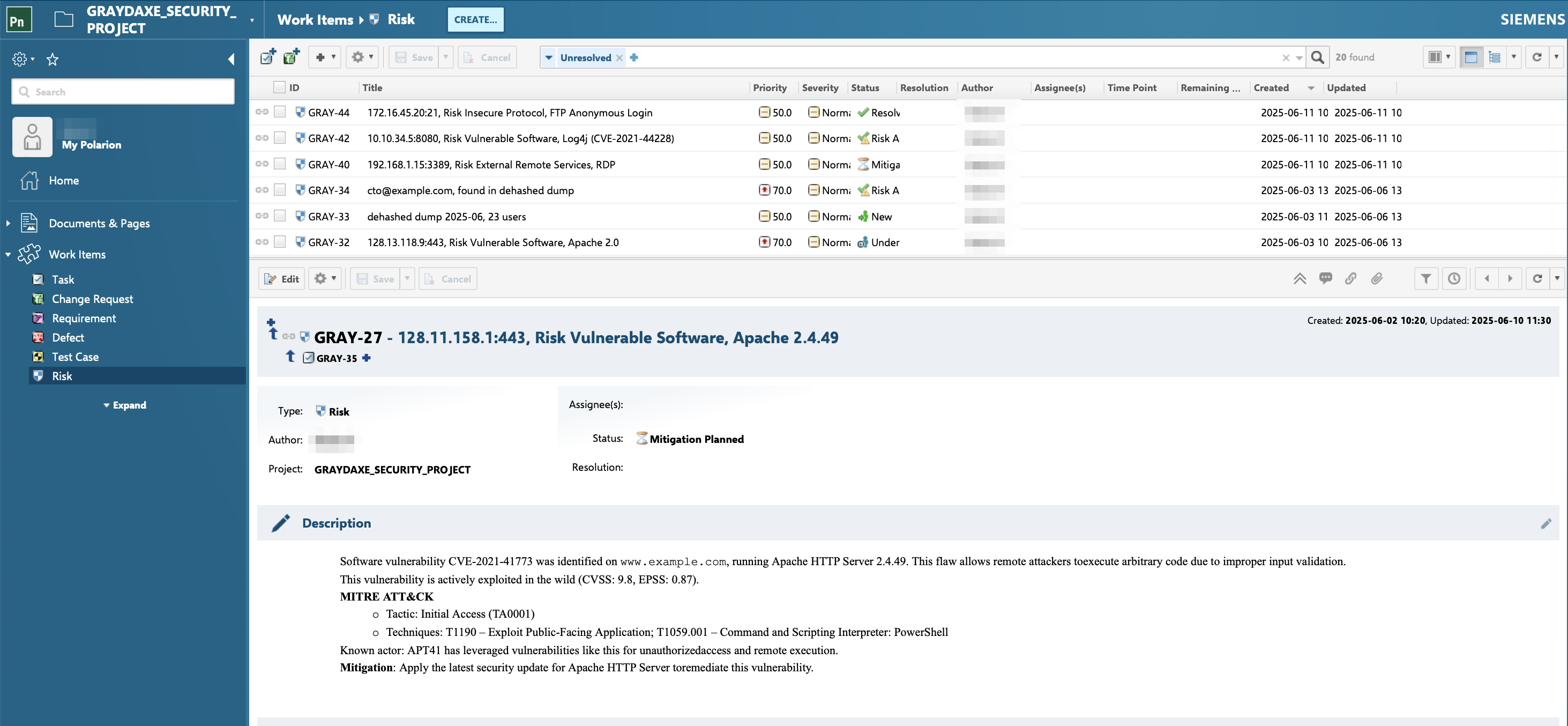Click the filter funnel icon
Viewport: 1568px width, 726px height.
tap(1425, 279)
